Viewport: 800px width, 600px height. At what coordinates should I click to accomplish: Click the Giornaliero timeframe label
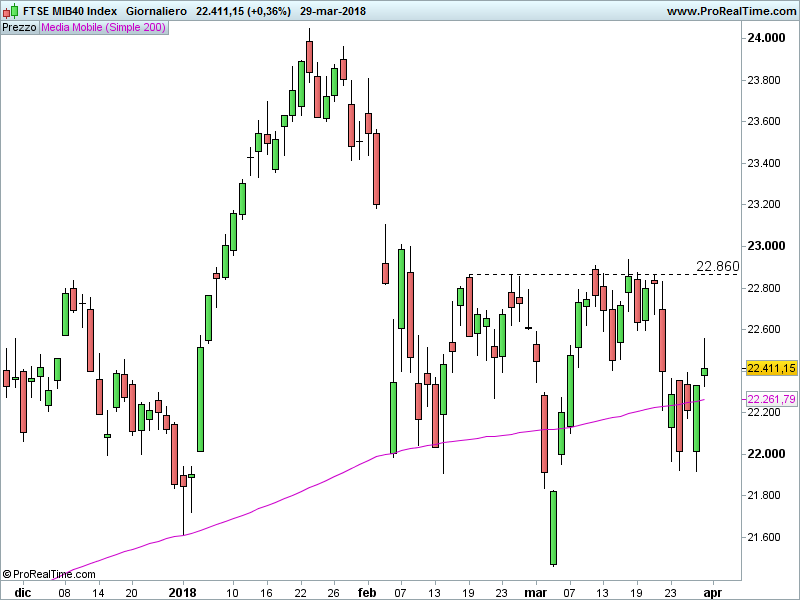[x=157, y=11]
